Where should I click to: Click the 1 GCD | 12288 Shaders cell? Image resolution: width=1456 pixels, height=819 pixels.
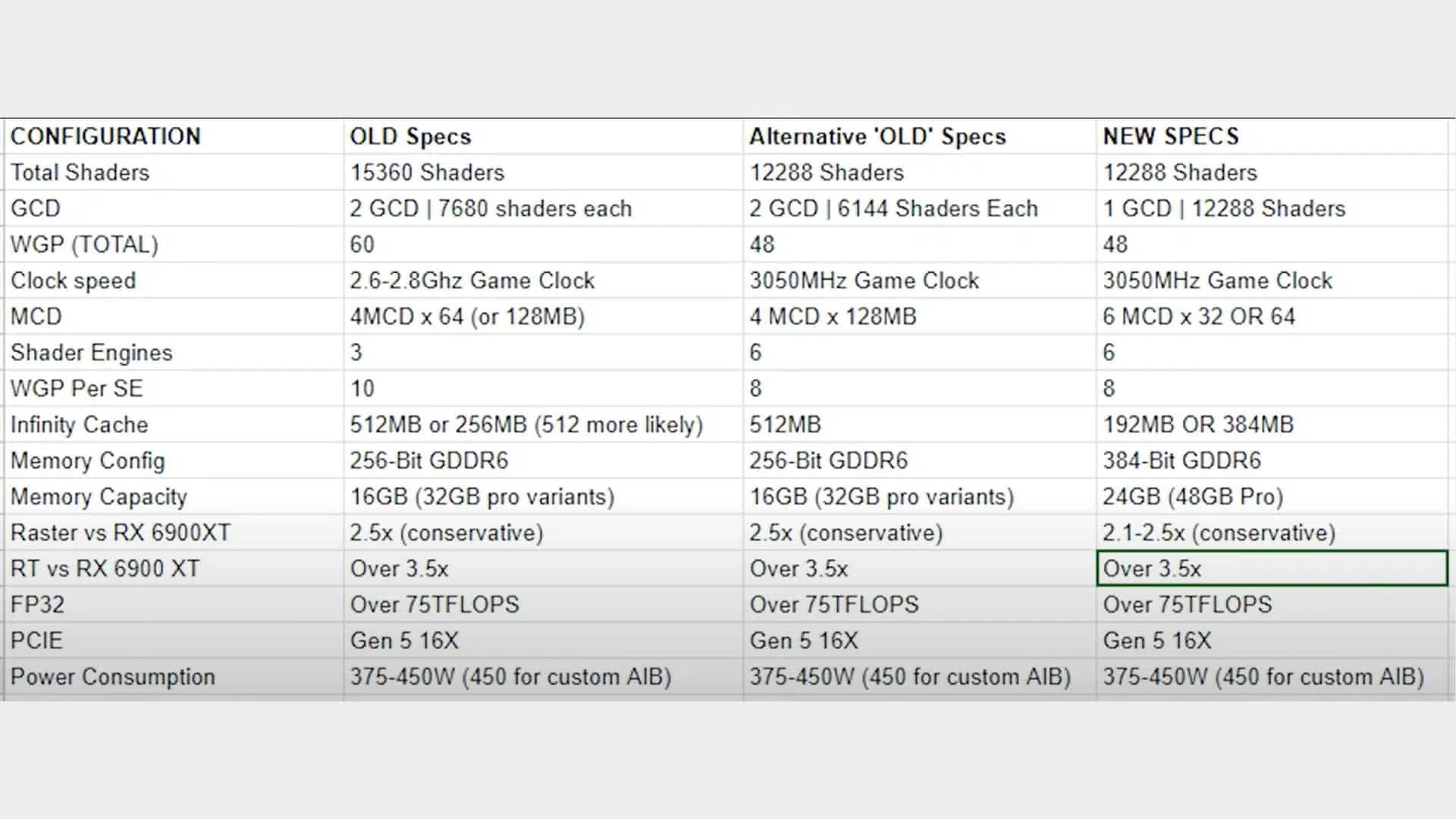click(1272, 209)
